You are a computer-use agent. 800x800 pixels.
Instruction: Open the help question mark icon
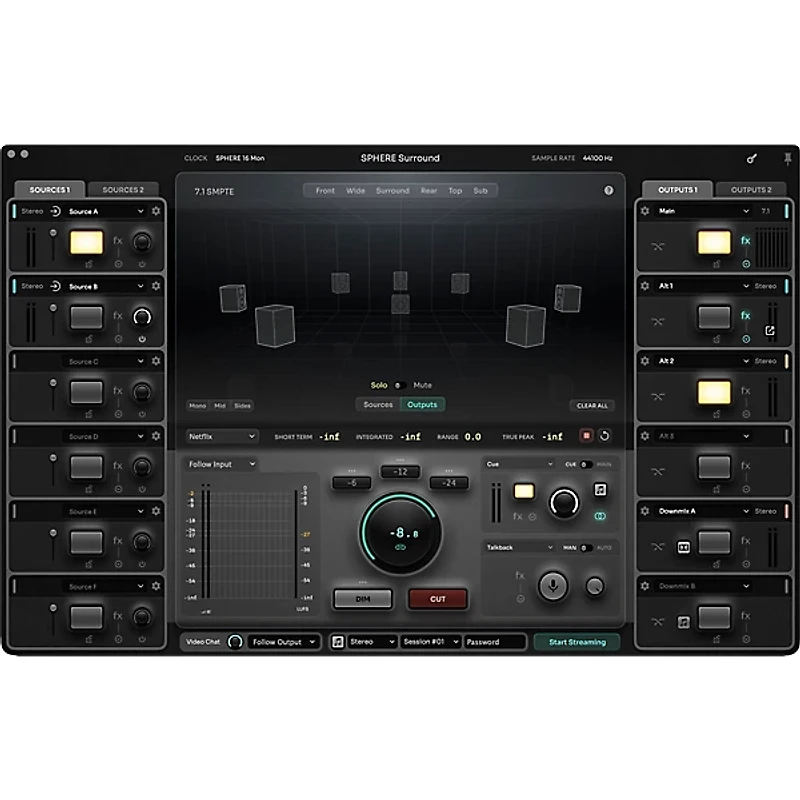coord(608,190)
